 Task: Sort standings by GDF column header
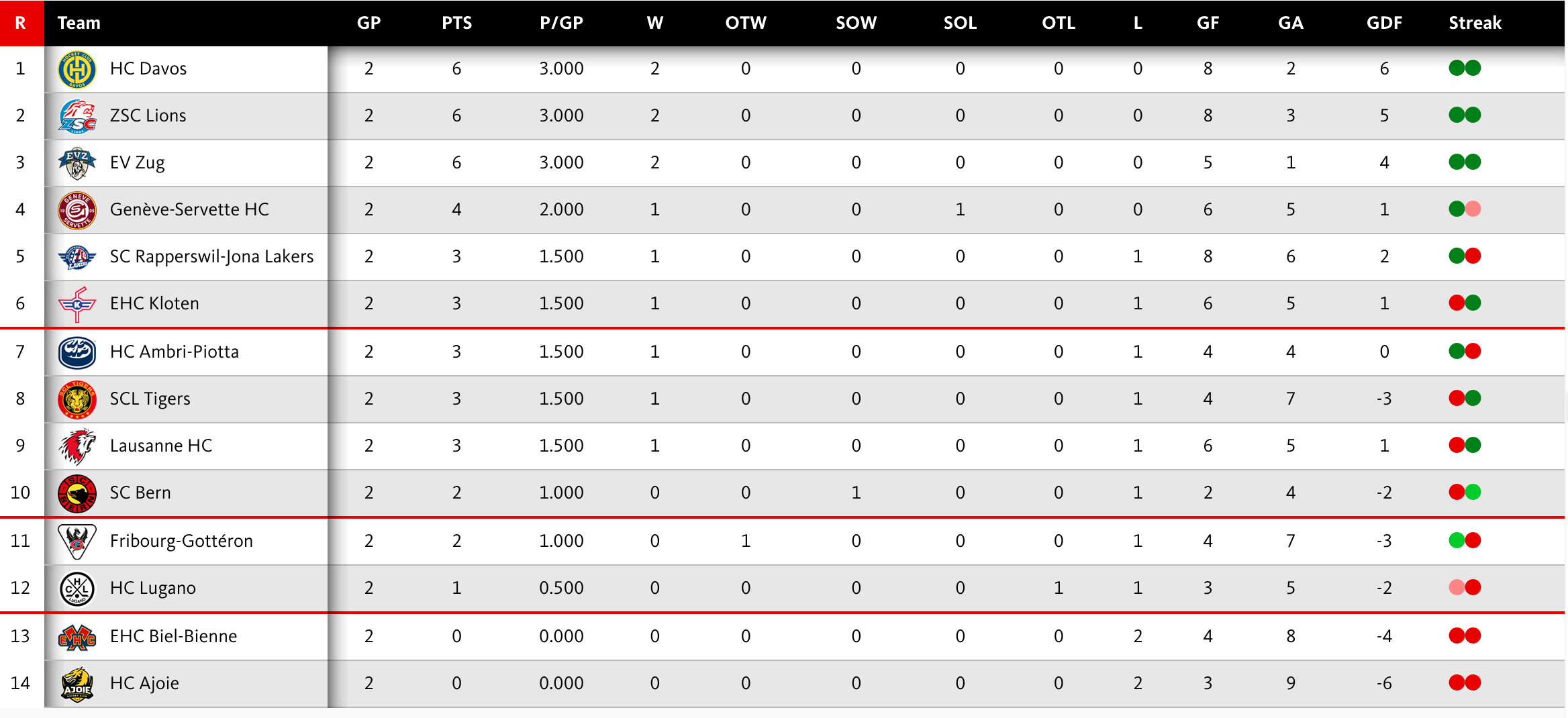1384,23
